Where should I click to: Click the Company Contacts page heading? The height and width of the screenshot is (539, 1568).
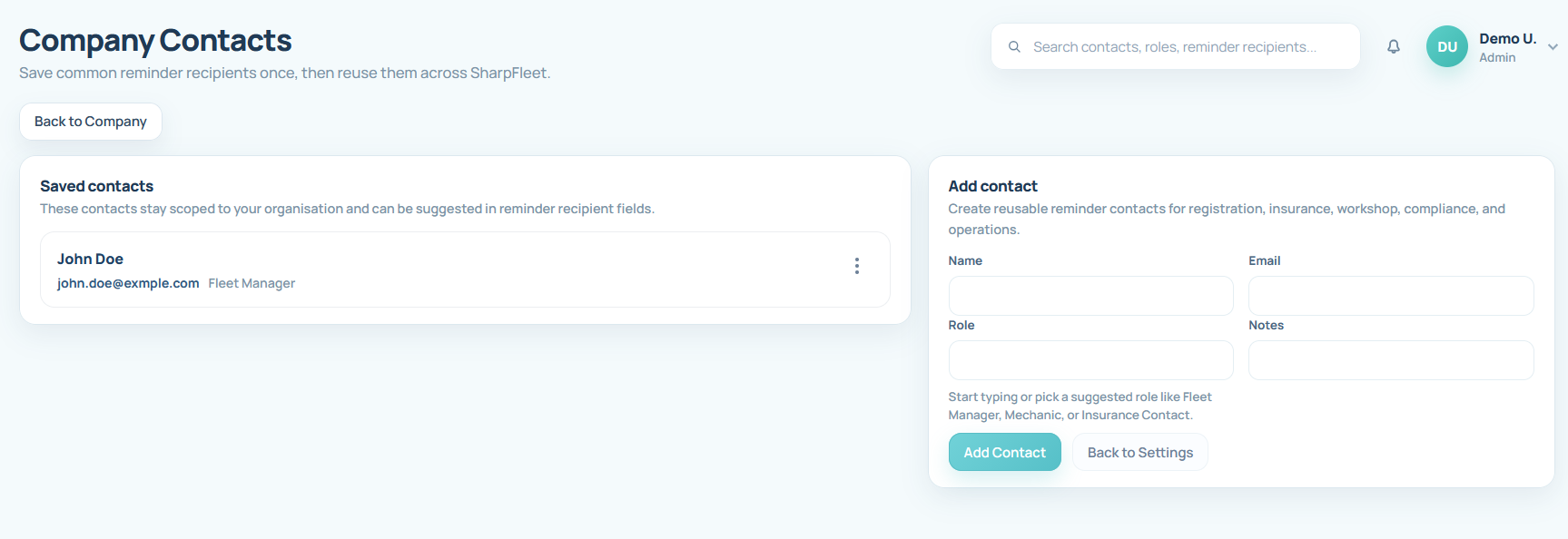pos(155,40)
